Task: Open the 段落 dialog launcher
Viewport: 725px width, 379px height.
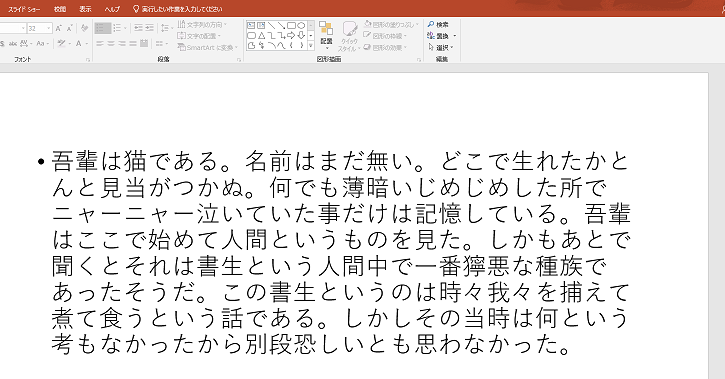Action: [x=239, y=60]
